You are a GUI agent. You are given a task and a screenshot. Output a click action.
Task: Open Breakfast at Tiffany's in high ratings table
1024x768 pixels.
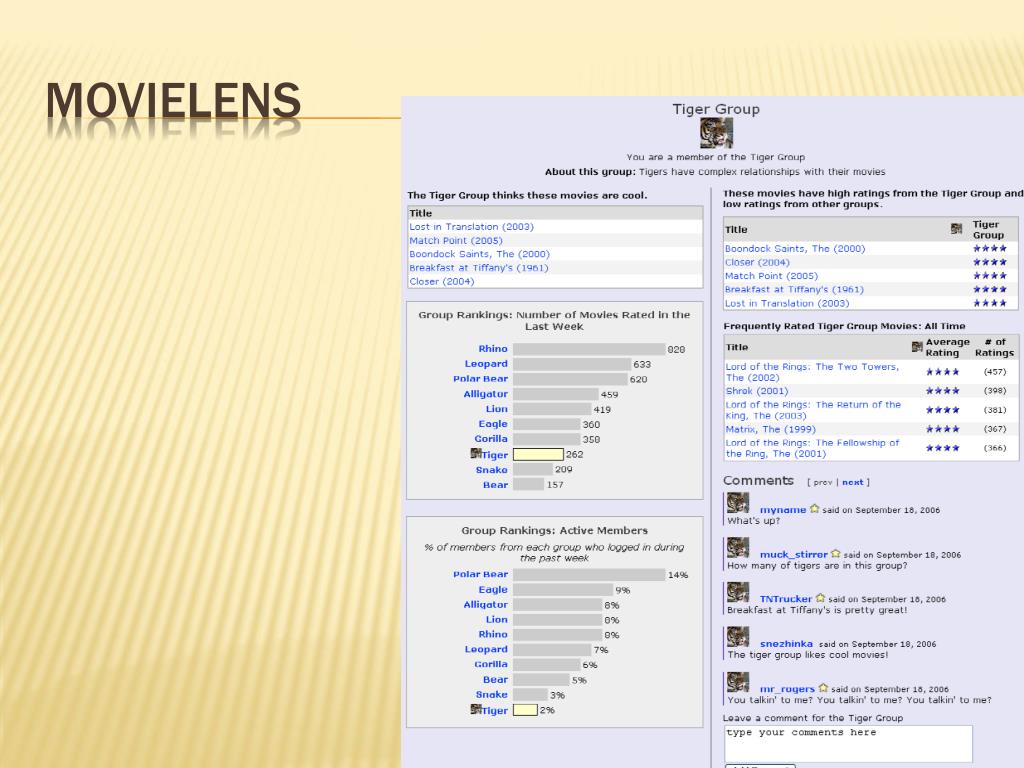pos(794,289)
